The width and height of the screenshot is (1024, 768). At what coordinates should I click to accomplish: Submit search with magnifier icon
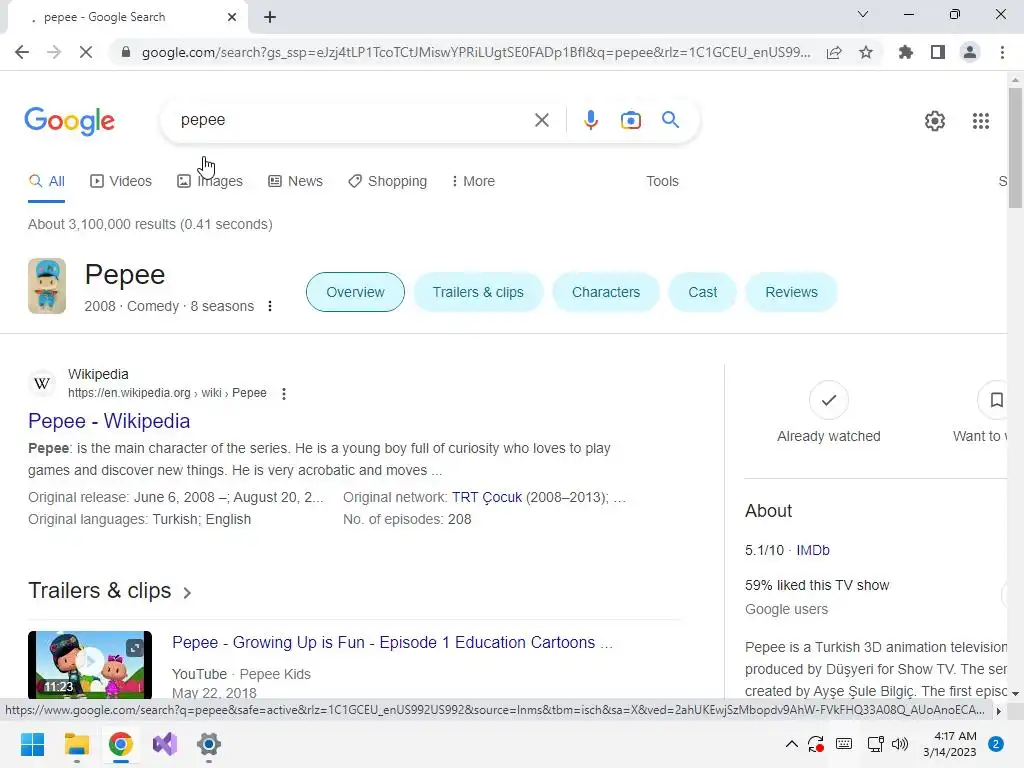[670, 120]
